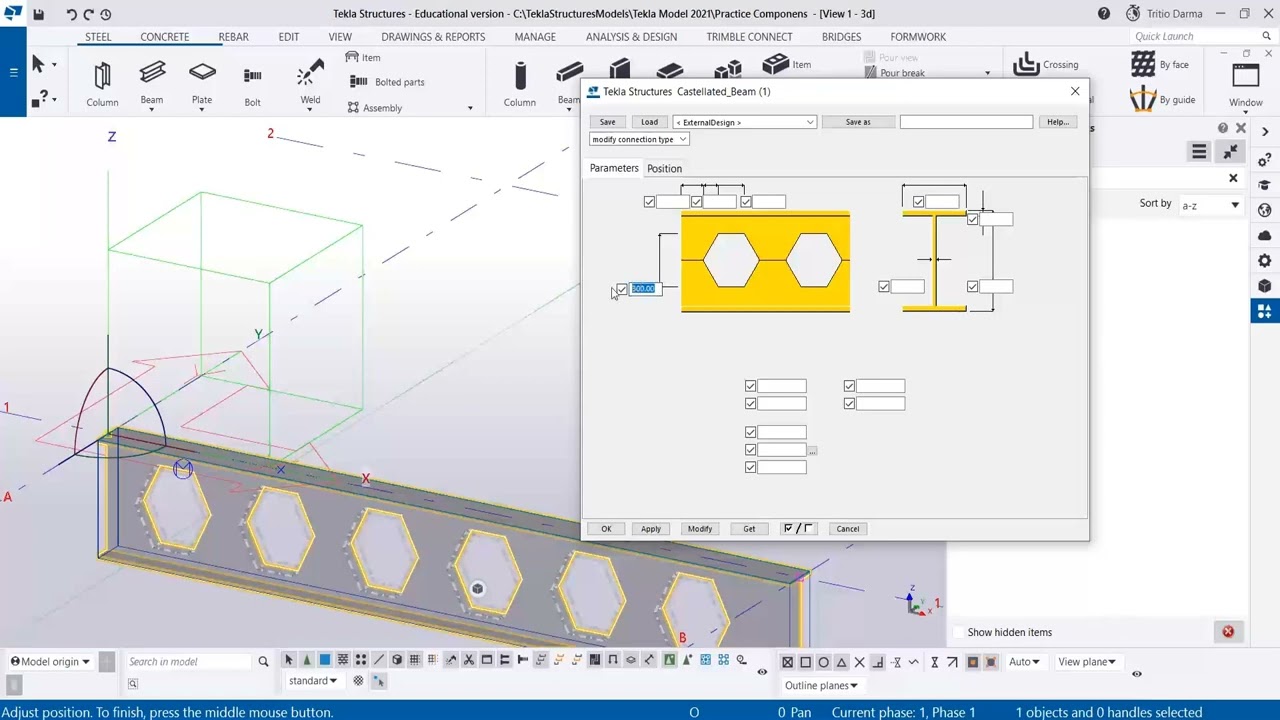Click the Help... button in the dialog
1280x720 pixels.
1058,122
